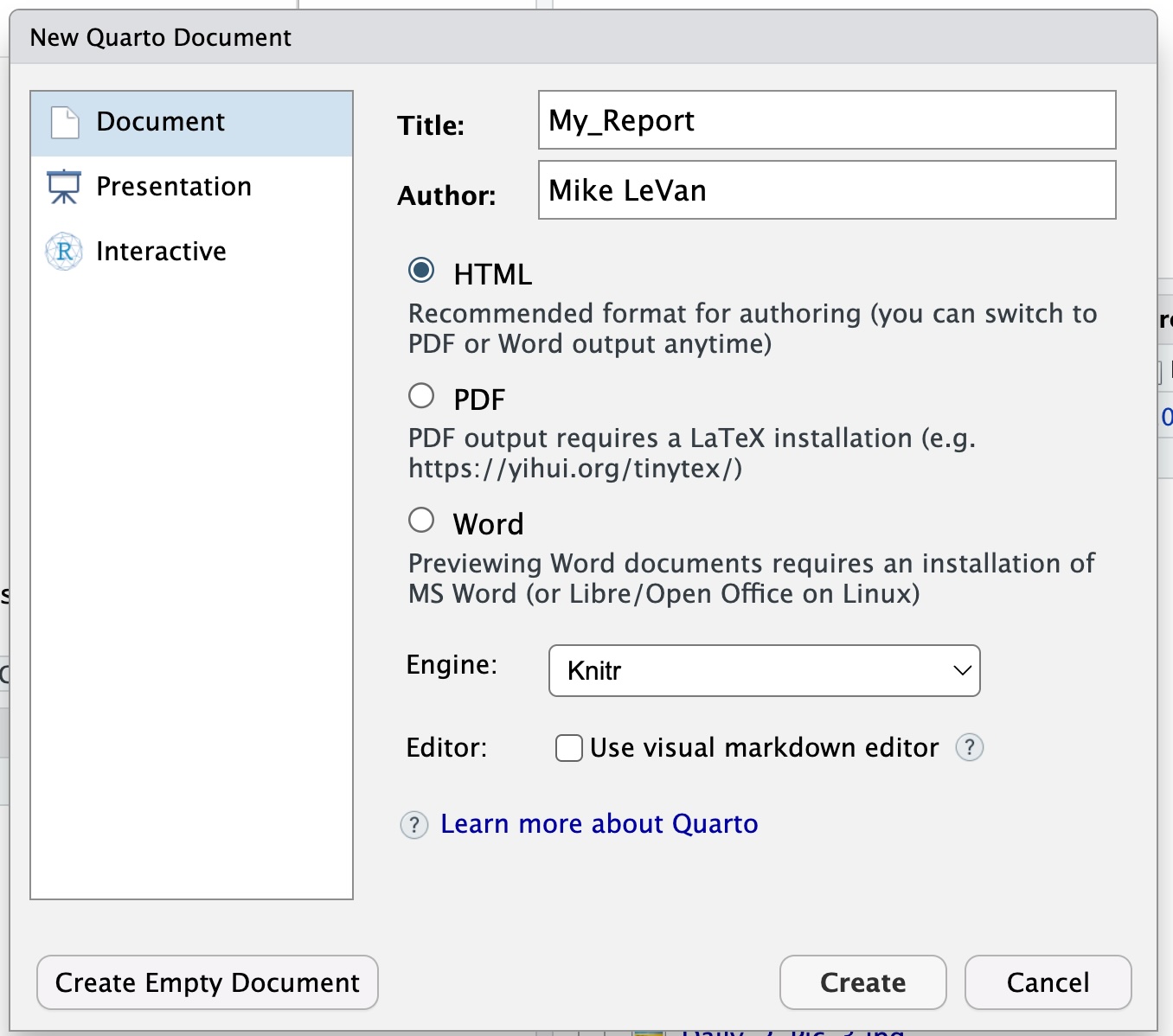Cancel the New Quarto Document dialog
Screen dimensions: 1173x1036
pos(1048,982)
